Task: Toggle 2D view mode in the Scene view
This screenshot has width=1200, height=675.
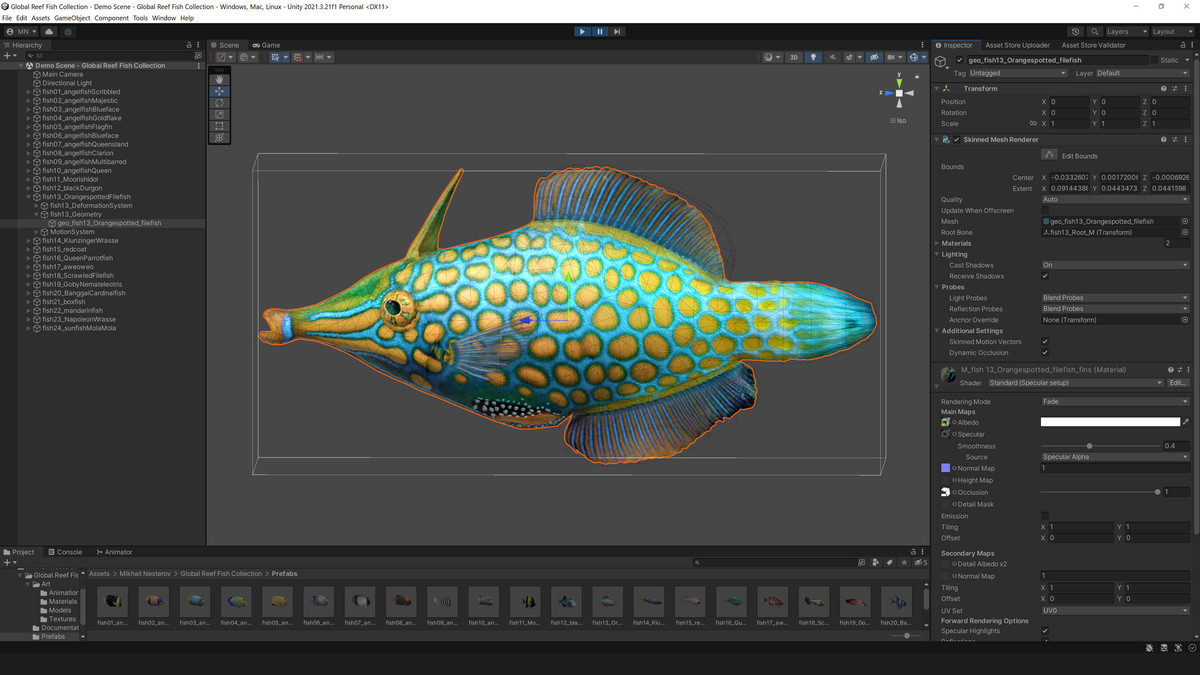Action: tap(793, 57)
